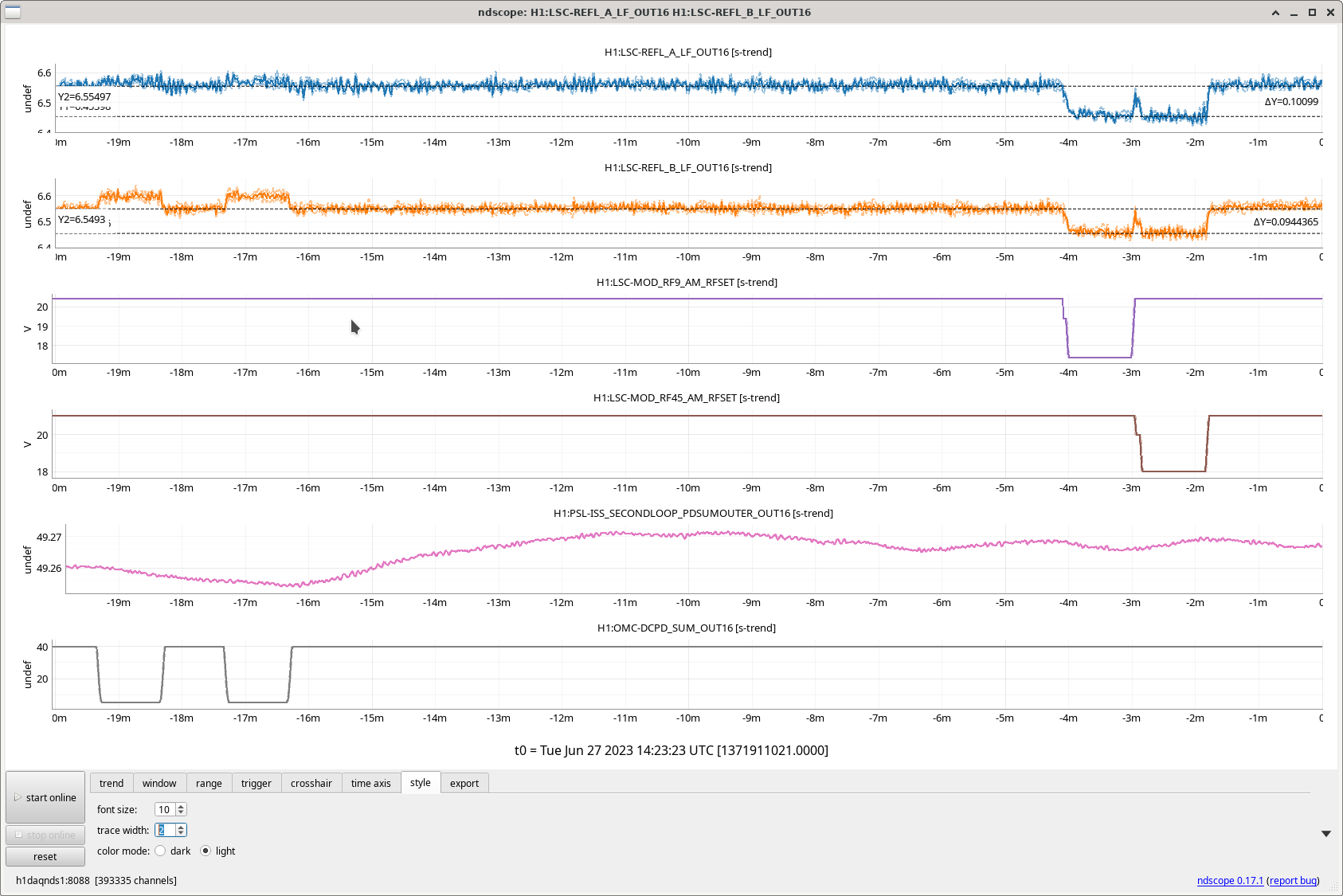Click the reset button

point(45,856)
